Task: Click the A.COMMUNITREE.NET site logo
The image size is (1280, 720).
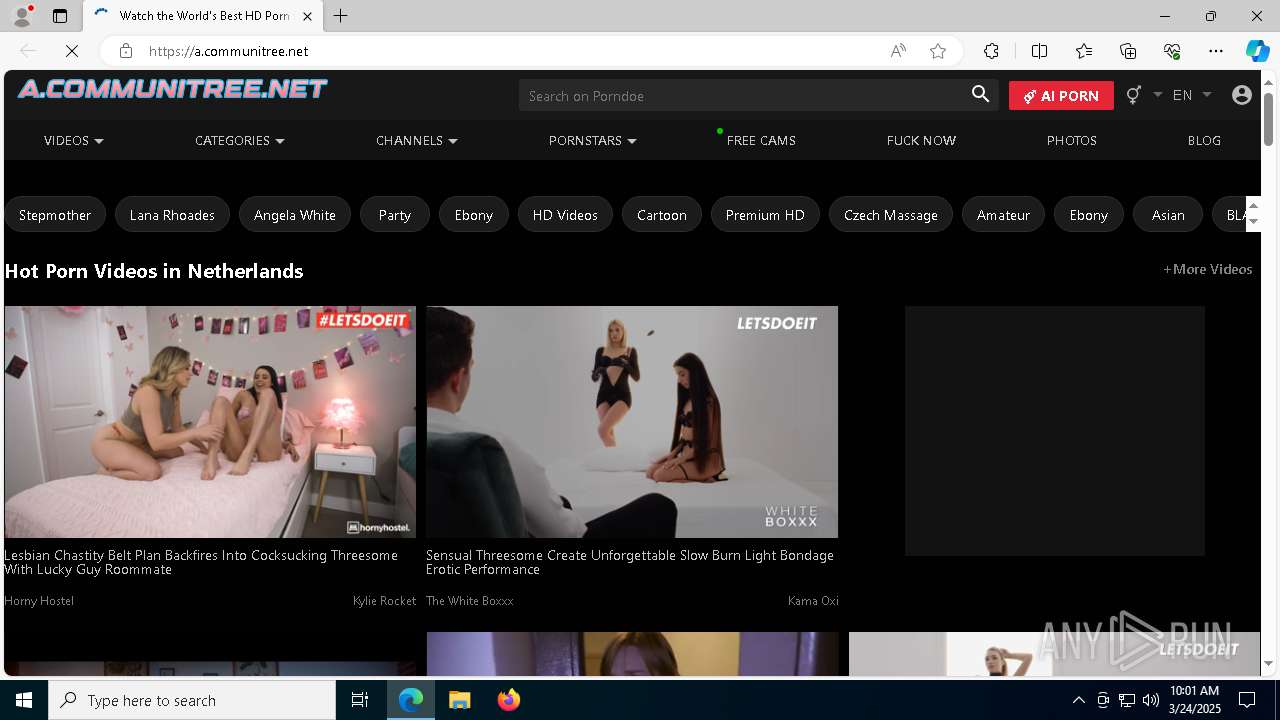Action: click(172, 89)
